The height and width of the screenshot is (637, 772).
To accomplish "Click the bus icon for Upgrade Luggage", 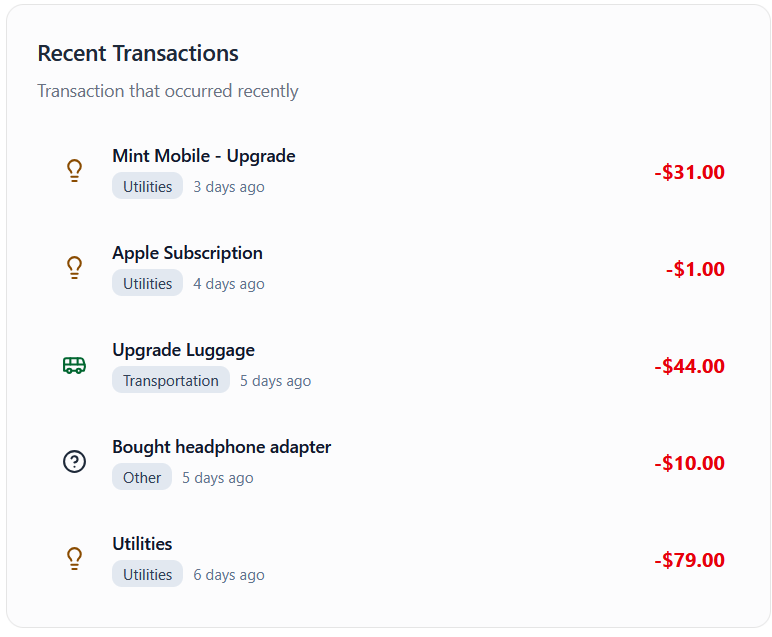I will 74,365.
